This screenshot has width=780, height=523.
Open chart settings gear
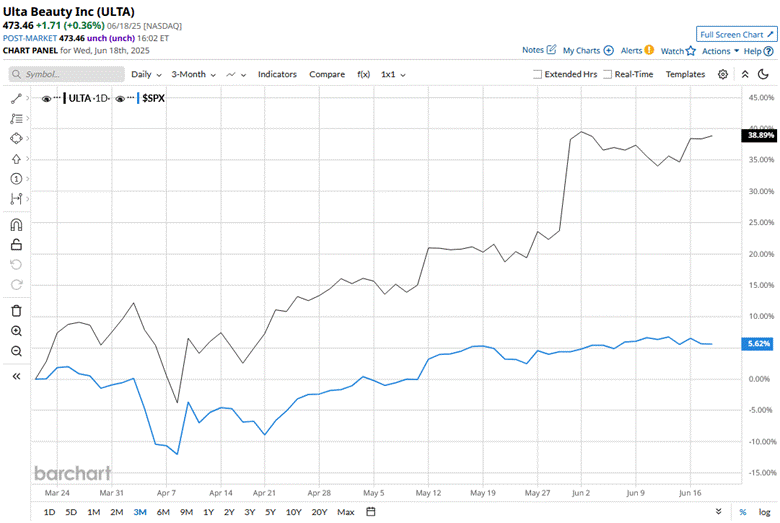tap(723, 74)
